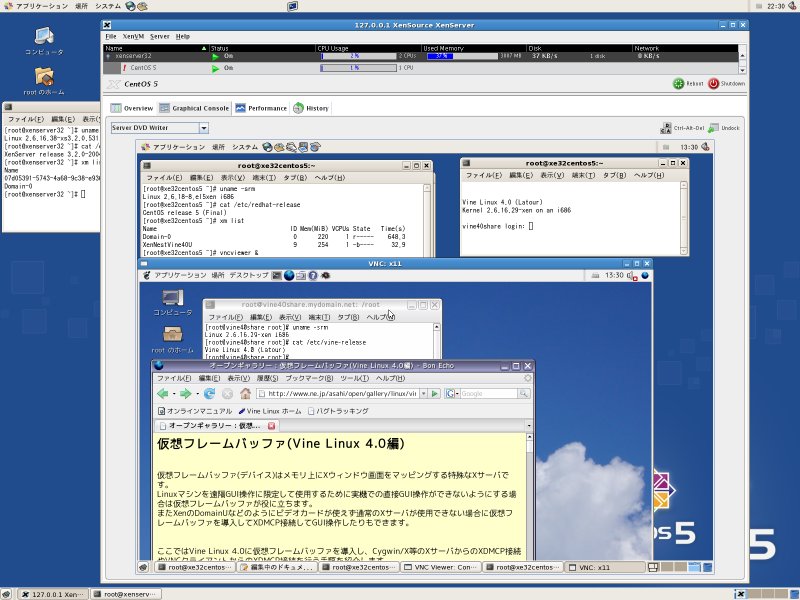
Task: Click the Status column header
Action: [262, 48]
